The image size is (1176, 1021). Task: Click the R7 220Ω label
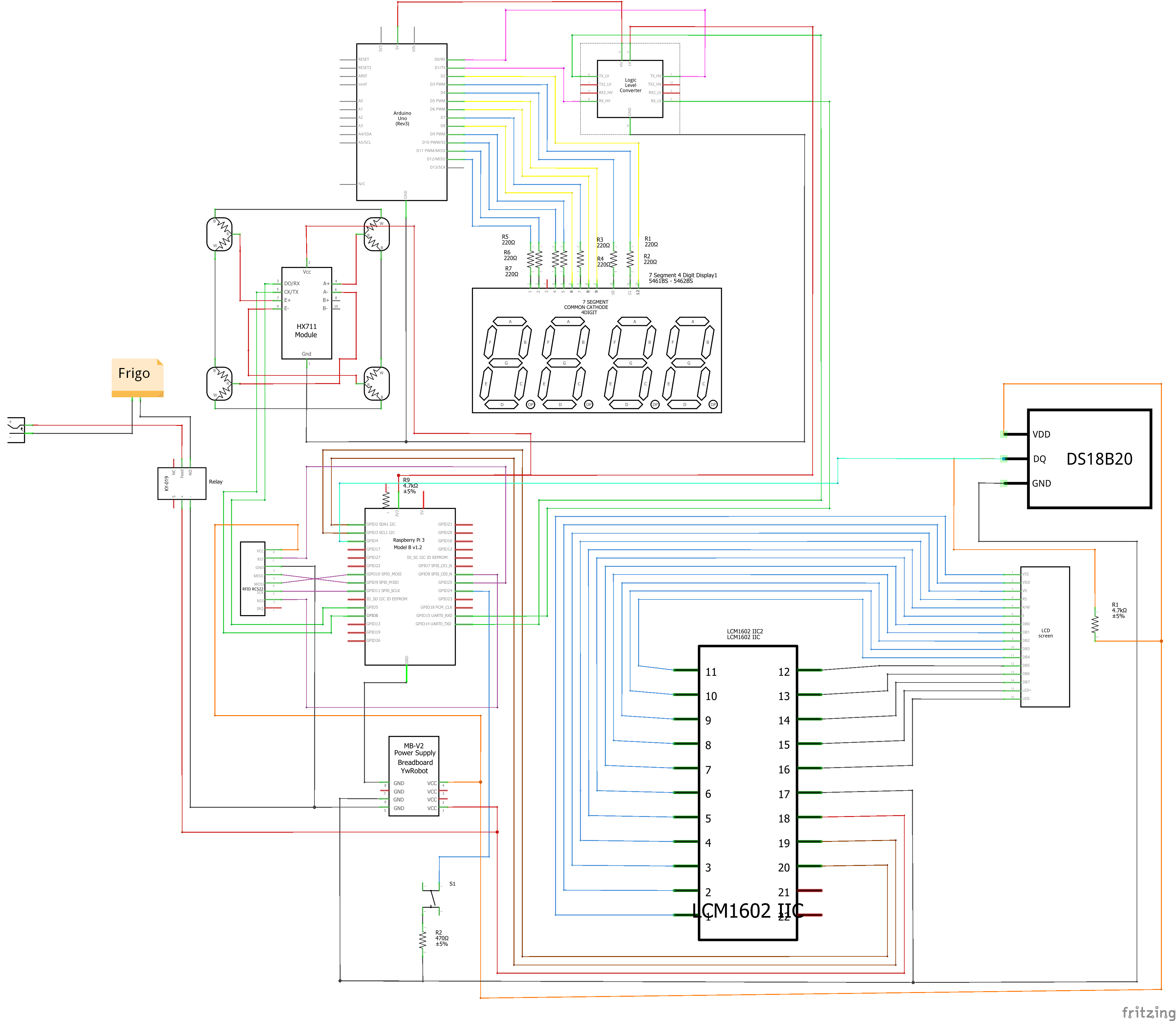tap(512, 271)
